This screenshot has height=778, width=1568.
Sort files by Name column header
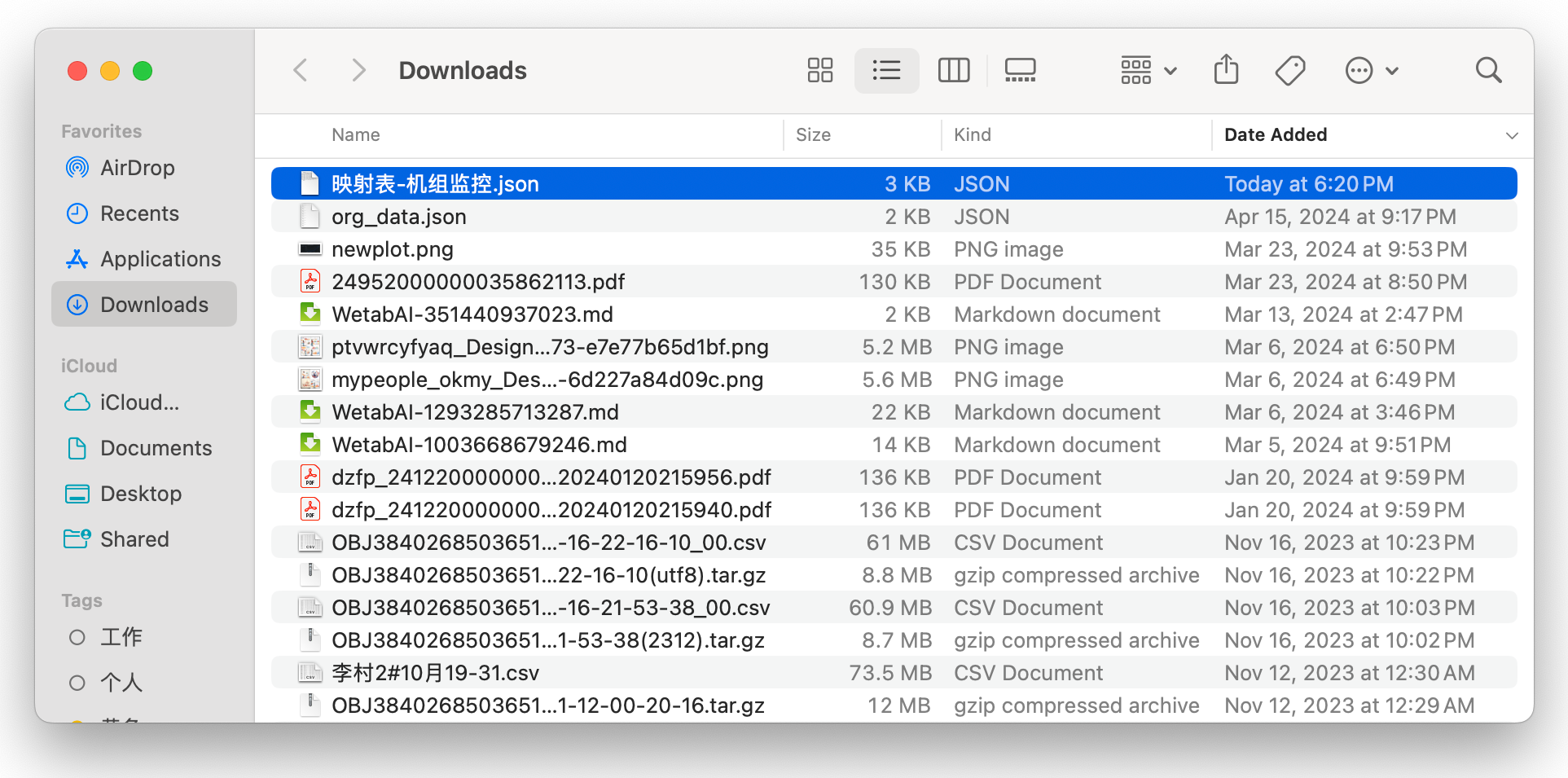[x=356, y=135]
